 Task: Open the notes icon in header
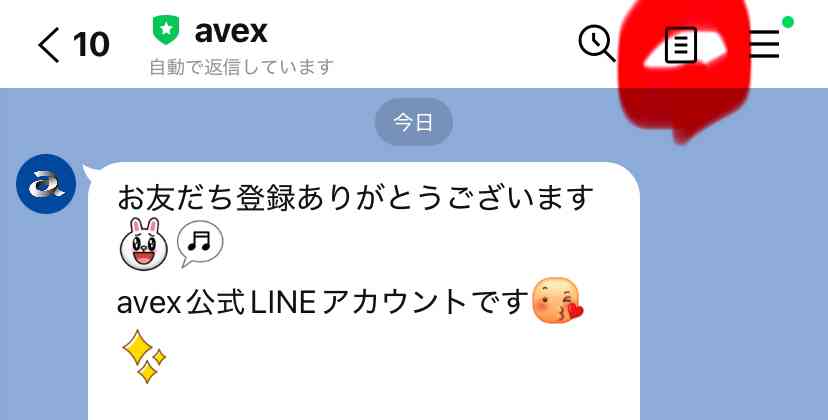coord(681,45)
